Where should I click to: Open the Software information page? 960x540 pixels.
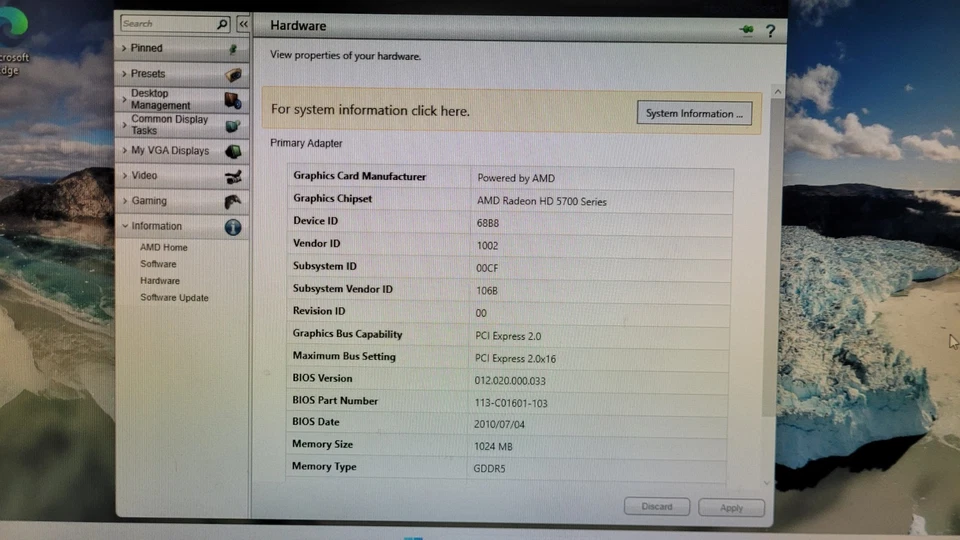(x=158, y=264)
